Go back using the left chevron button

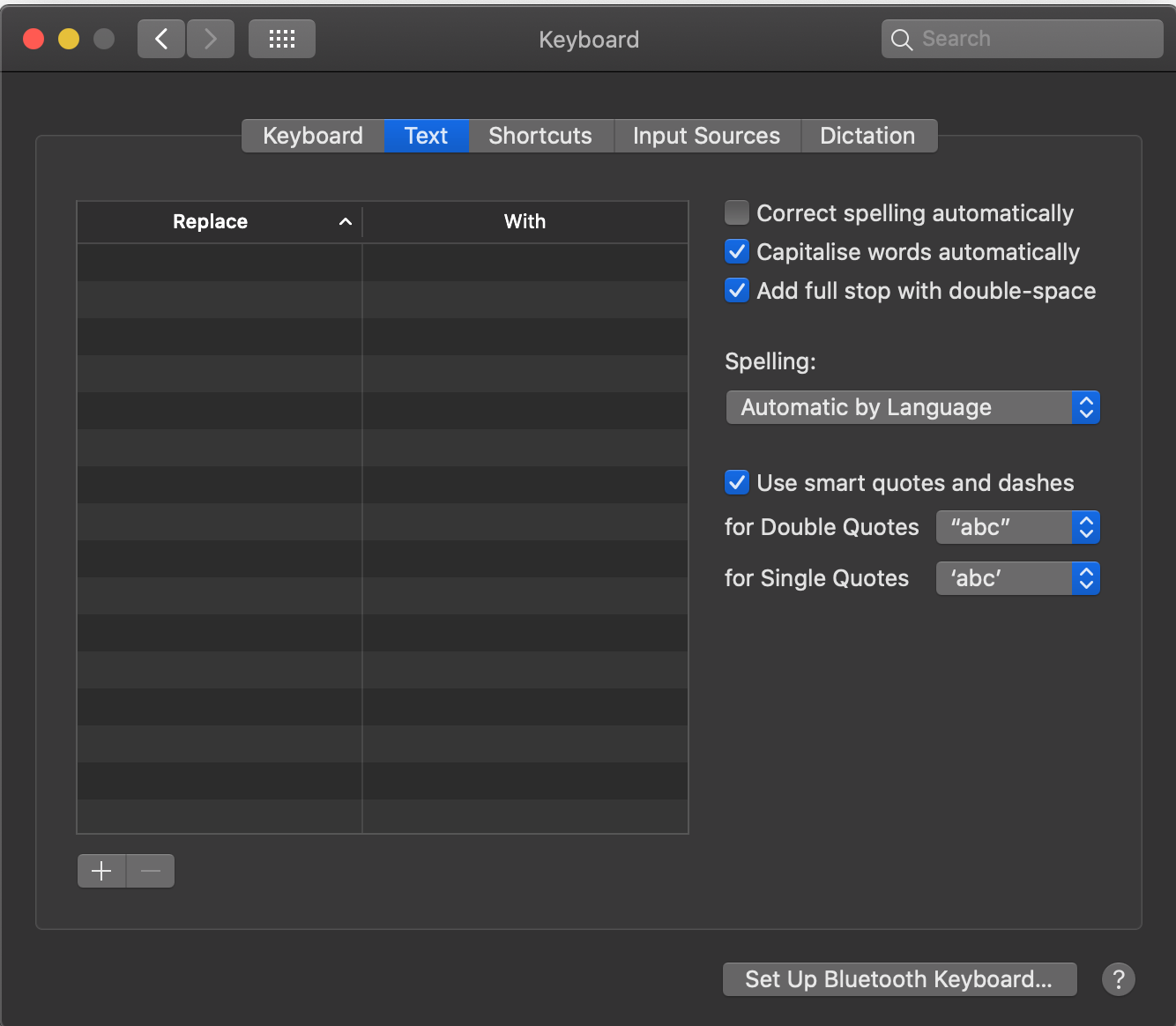coord(161,39)
